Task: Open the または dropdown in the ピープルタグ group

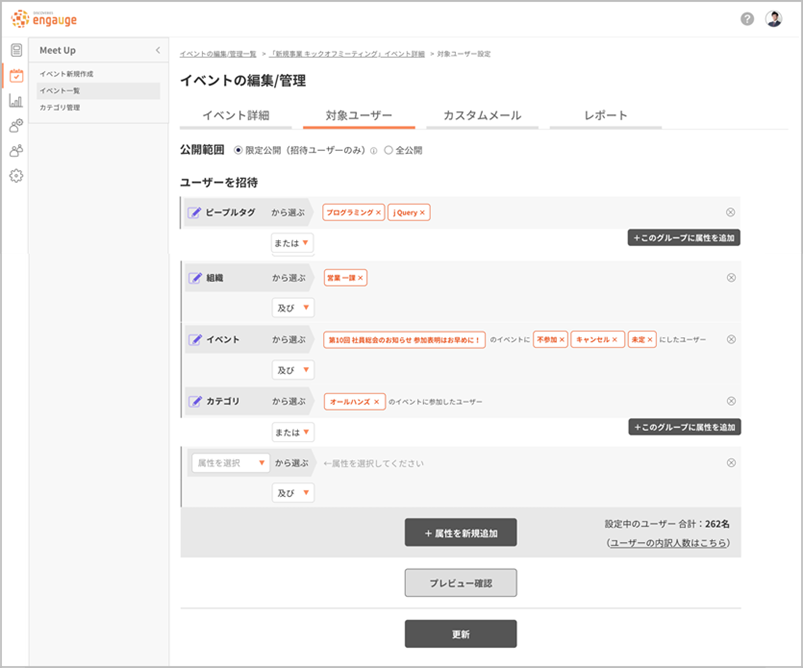Action: click(x=290, y=243)
